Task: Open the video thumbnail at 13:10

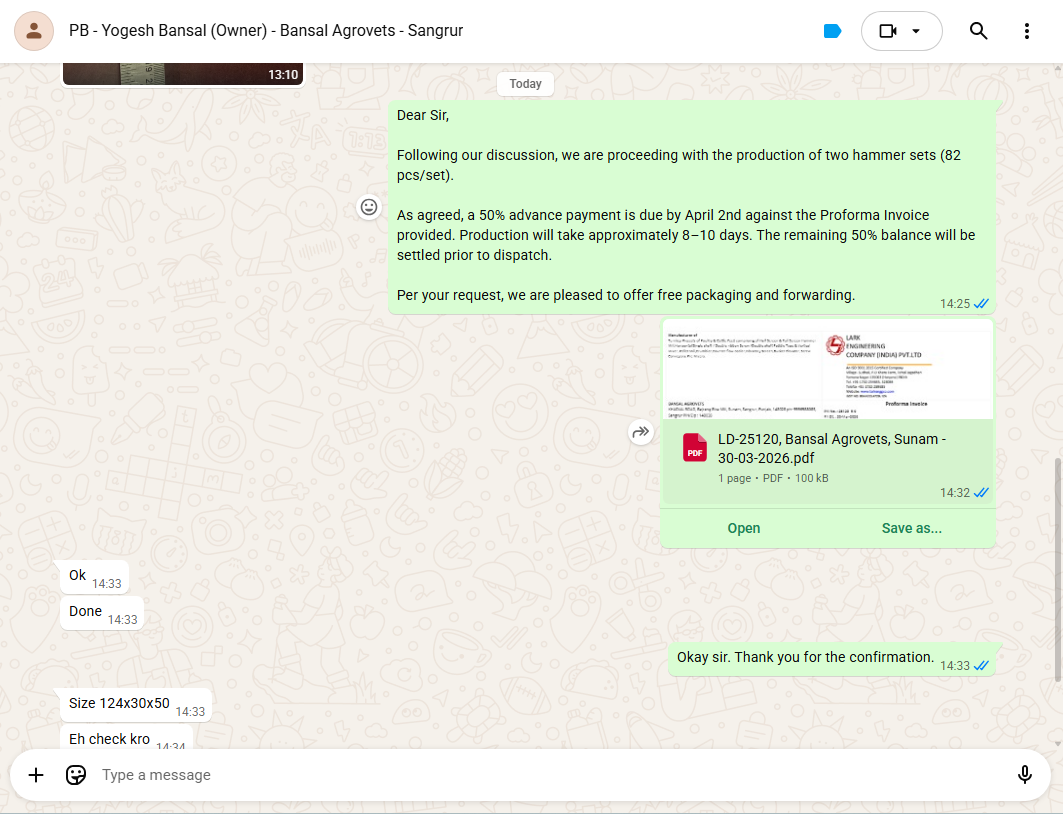Action: point(182,74)
